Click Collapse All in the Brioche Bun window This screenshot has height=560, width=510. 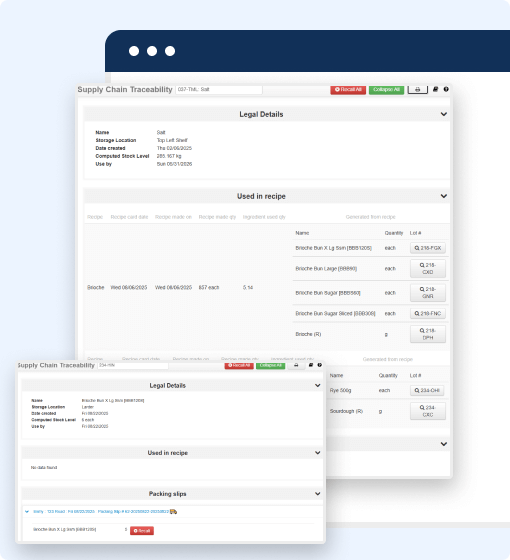click(270, 365)
